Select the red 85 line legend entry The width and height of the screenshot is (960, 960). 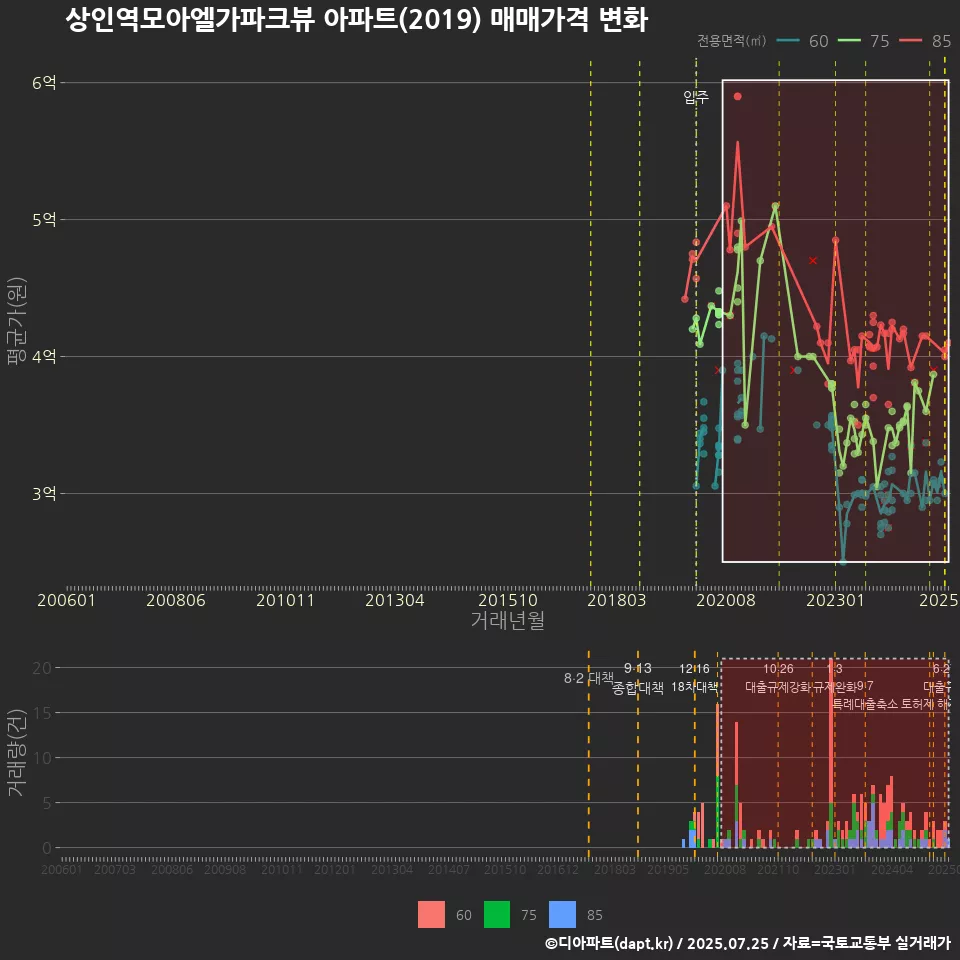coord(925,41)
